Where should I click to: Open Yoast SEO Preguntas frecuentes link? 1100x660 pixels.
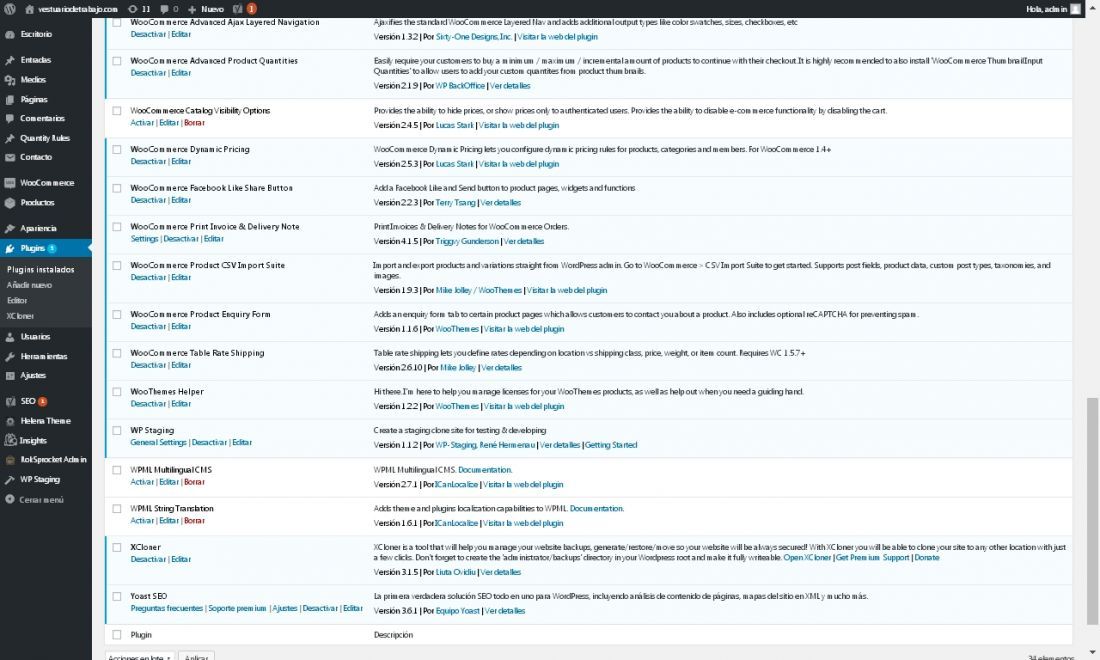(166, 608)
